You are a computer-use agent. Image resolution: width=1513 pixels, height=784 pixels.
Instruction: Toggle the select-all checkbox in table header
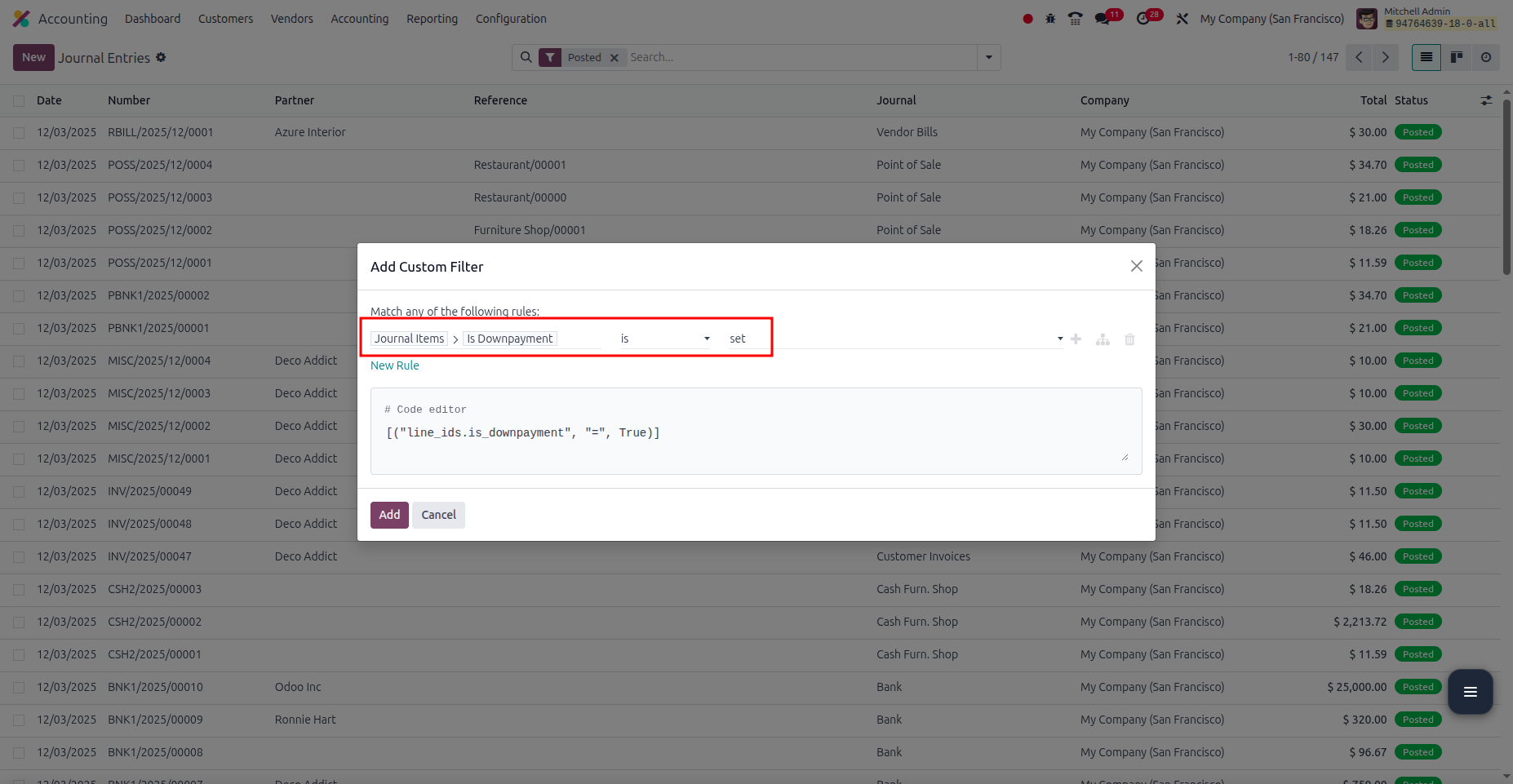[x=19, y=100]
